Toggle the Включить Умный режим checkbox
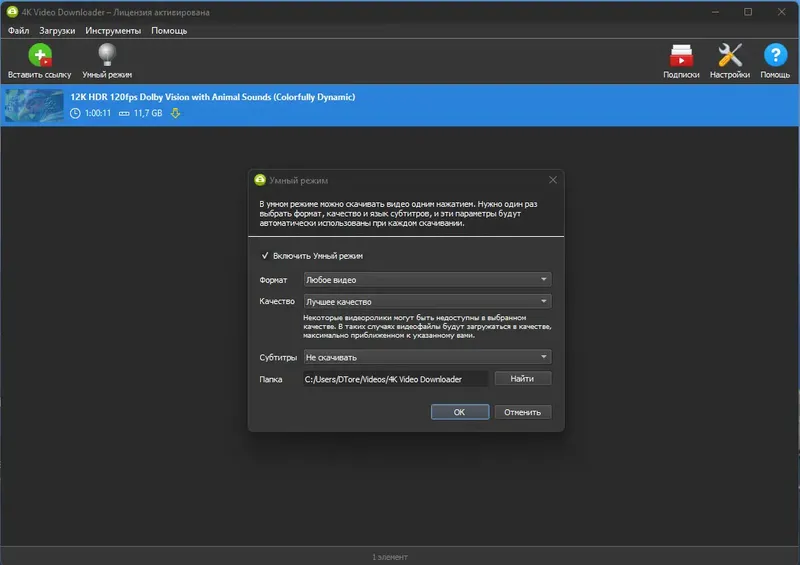800x565 pixels. pos(265,256)
